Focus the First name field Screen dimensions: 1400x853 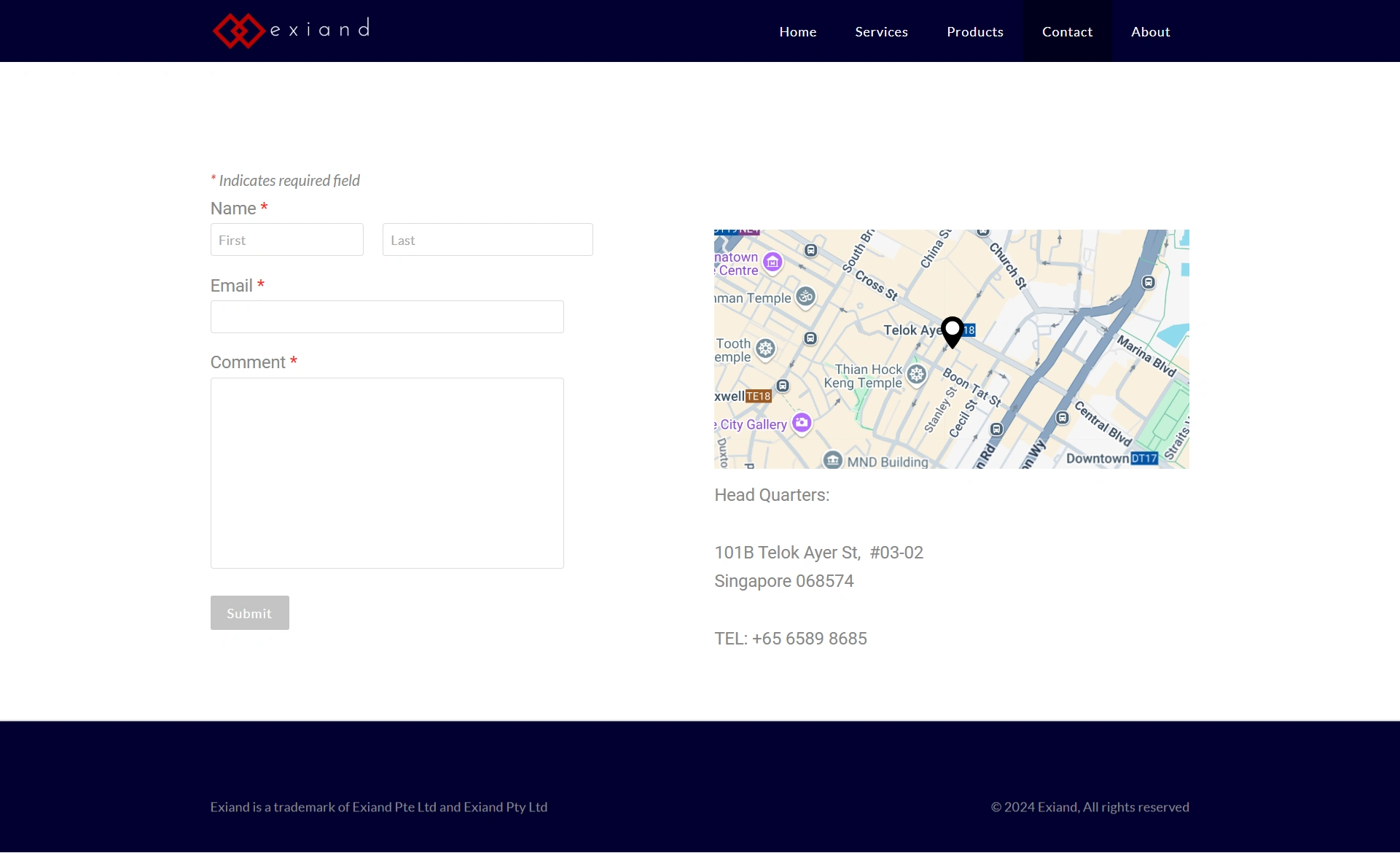pyautogui.click(x=286, y=240)
